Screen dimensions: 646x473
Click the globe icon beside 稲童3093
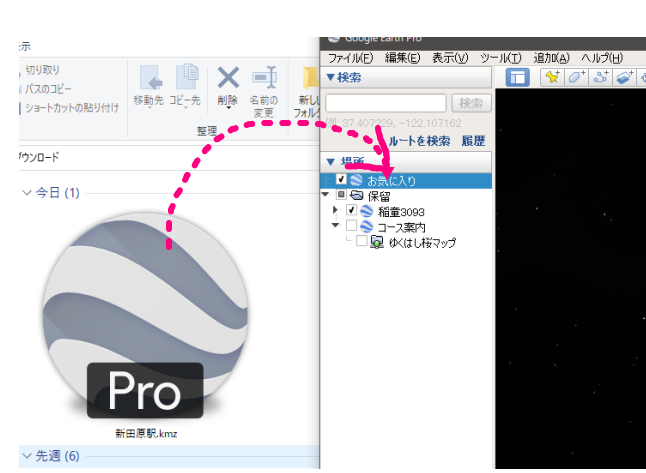(366, 211)
